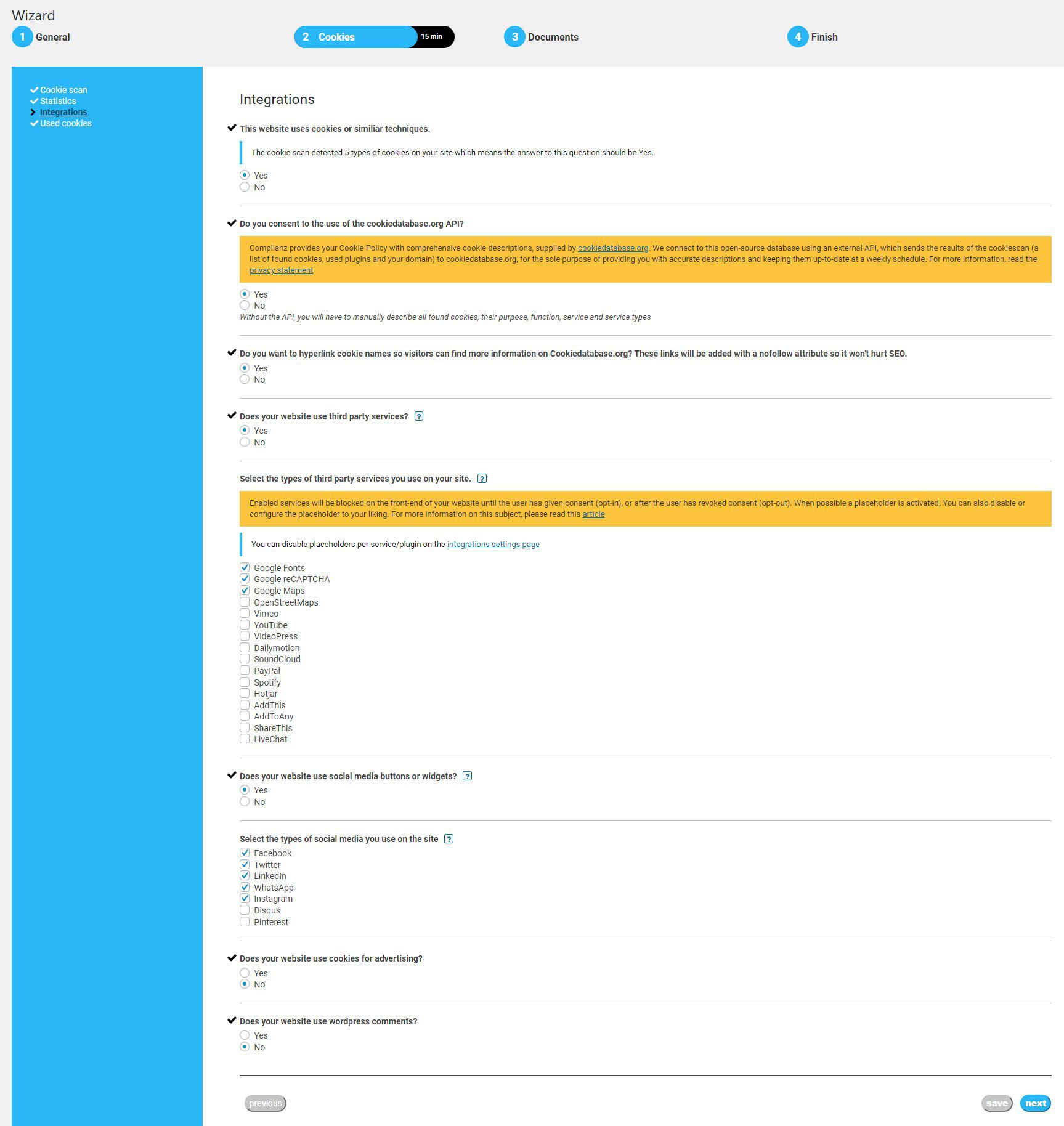This screenshot has width=1064, height=1126.
Task: Click the 15 min time badge
Action: point(432,37)
